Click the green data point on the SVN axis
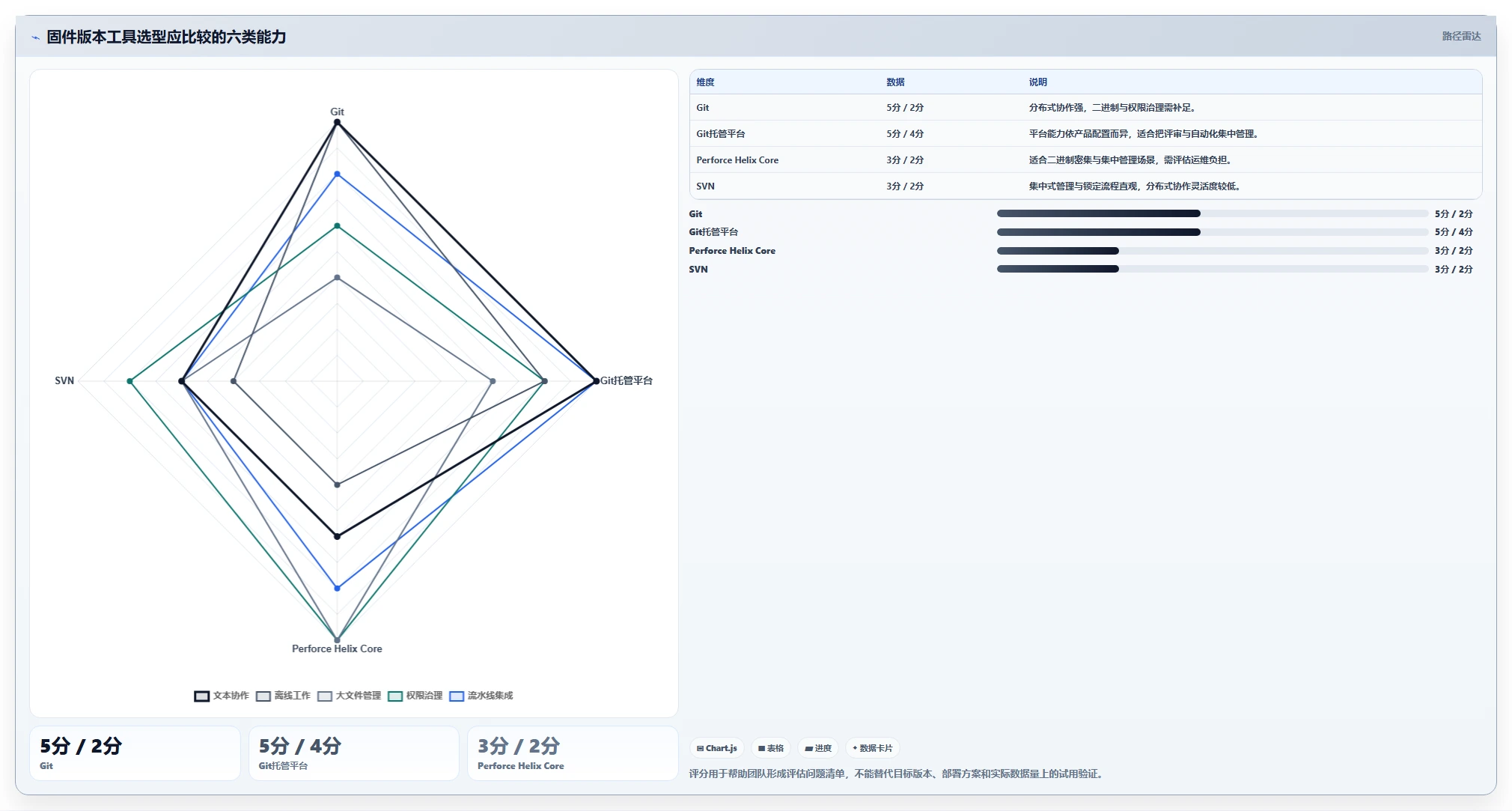 (130, 381)
